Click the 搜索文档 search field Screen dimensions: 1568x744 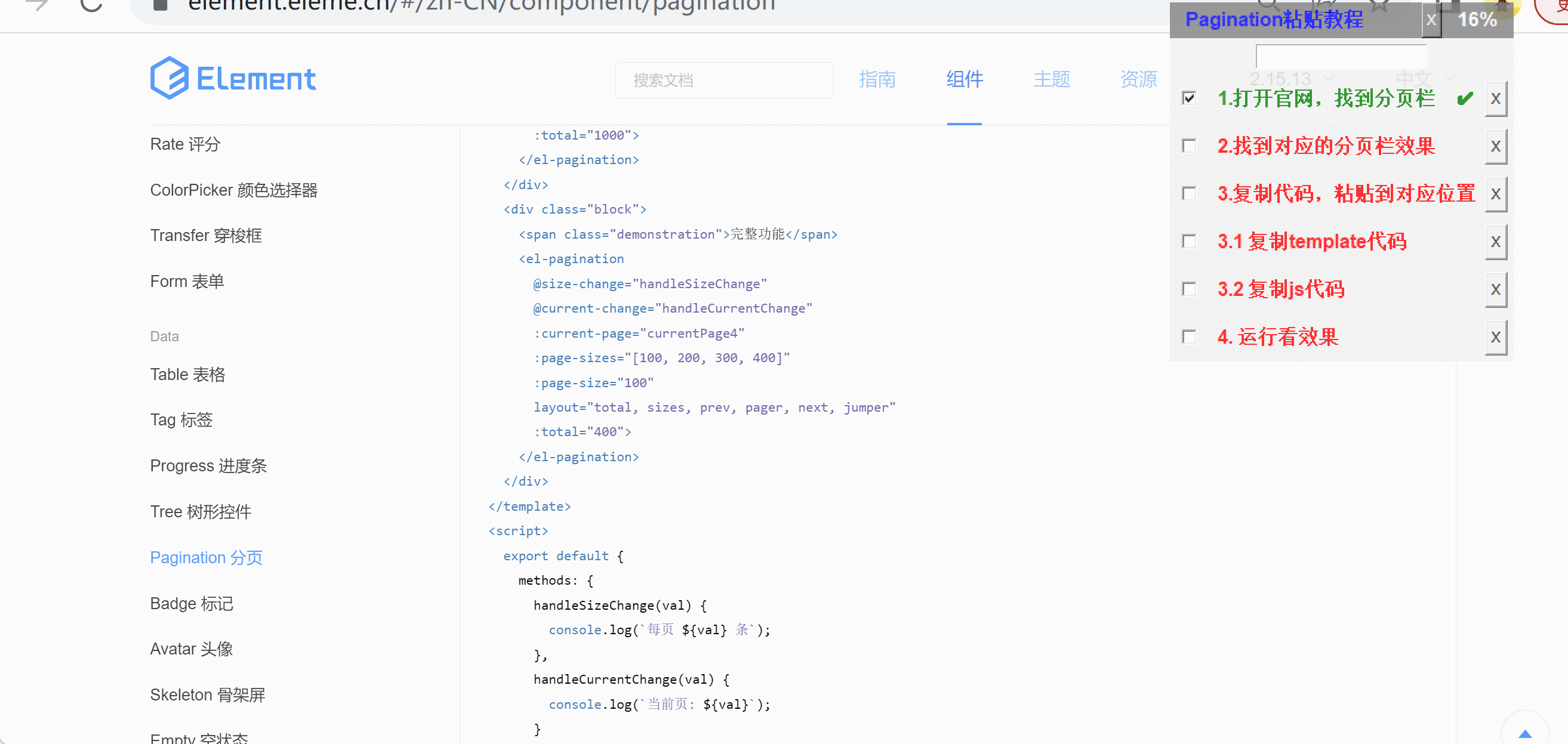pyautogui.click(x=725, y=81)
